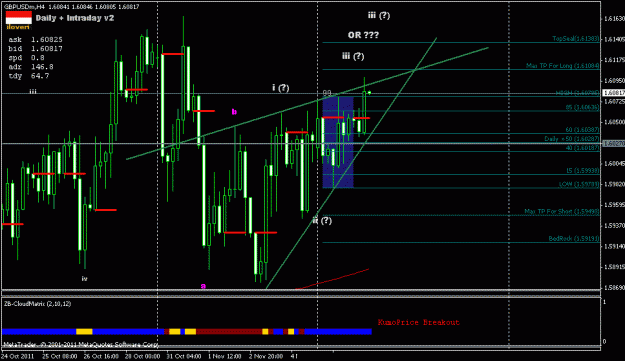The height and width of the screenshot is (361, 625).
Task: Click the '25 Oct 08:00' time axis label
Action: [x=60, y=356]
